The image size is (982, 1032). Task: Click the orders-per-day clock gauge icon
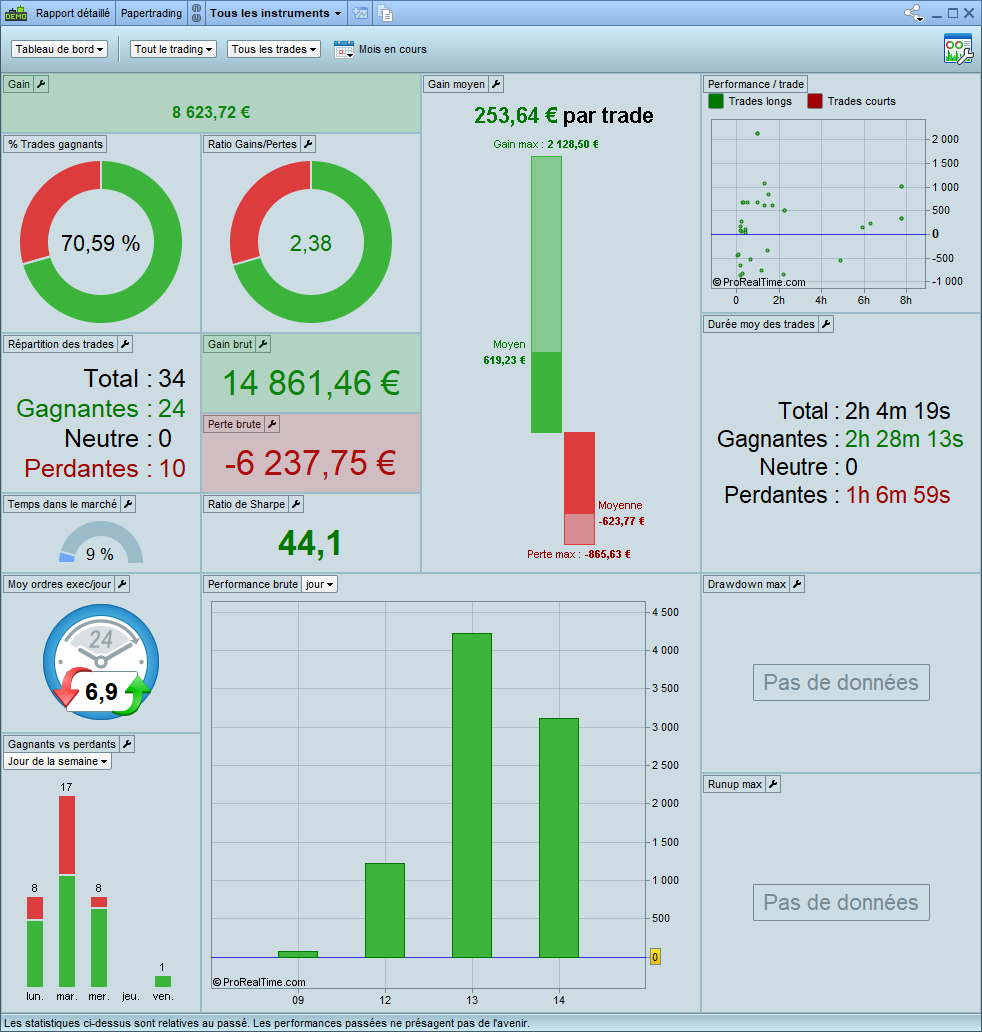(101, 661)
